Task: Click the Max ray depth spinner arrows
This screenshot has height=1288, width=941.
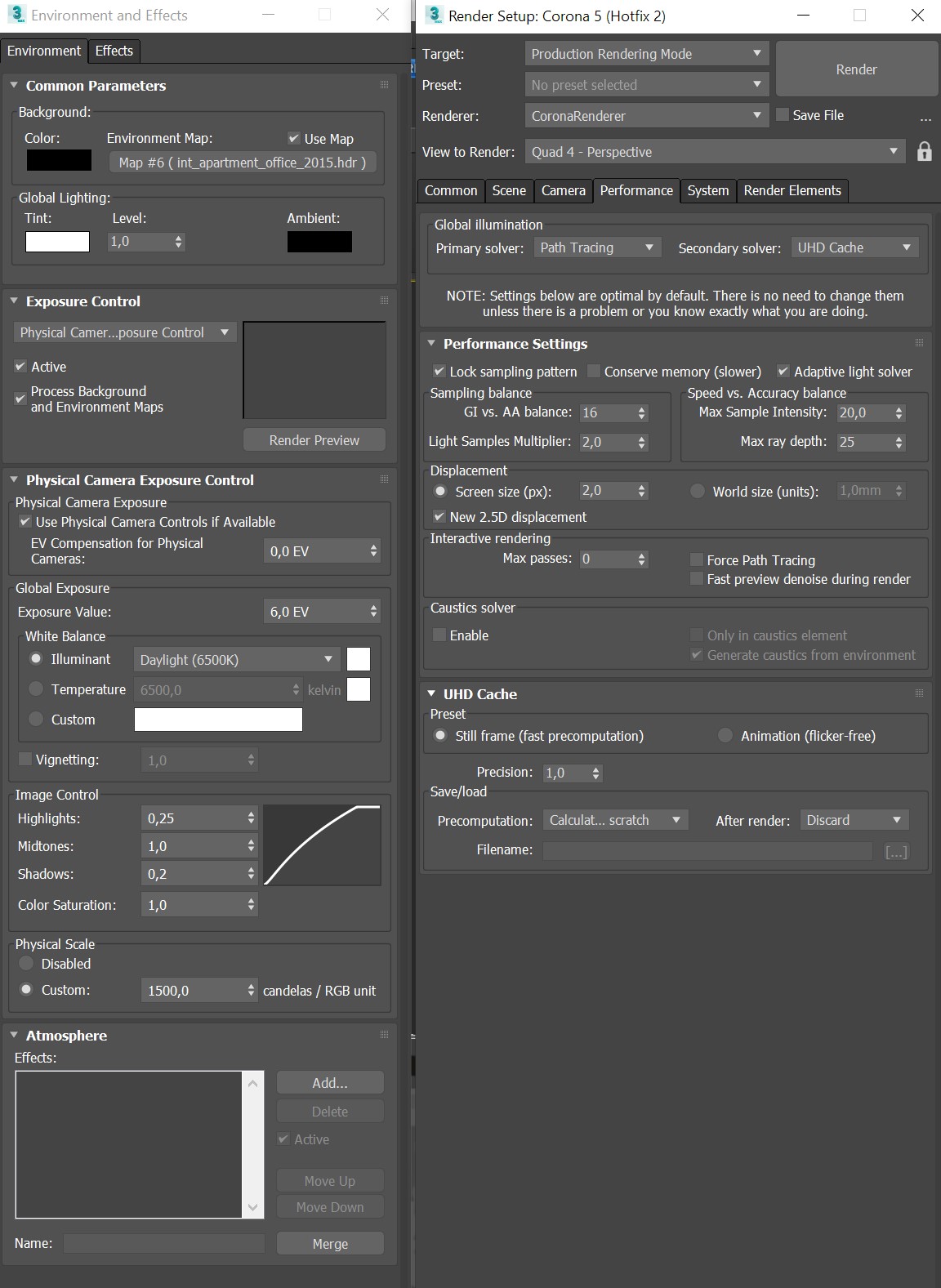Action: (x=899, y=442)
